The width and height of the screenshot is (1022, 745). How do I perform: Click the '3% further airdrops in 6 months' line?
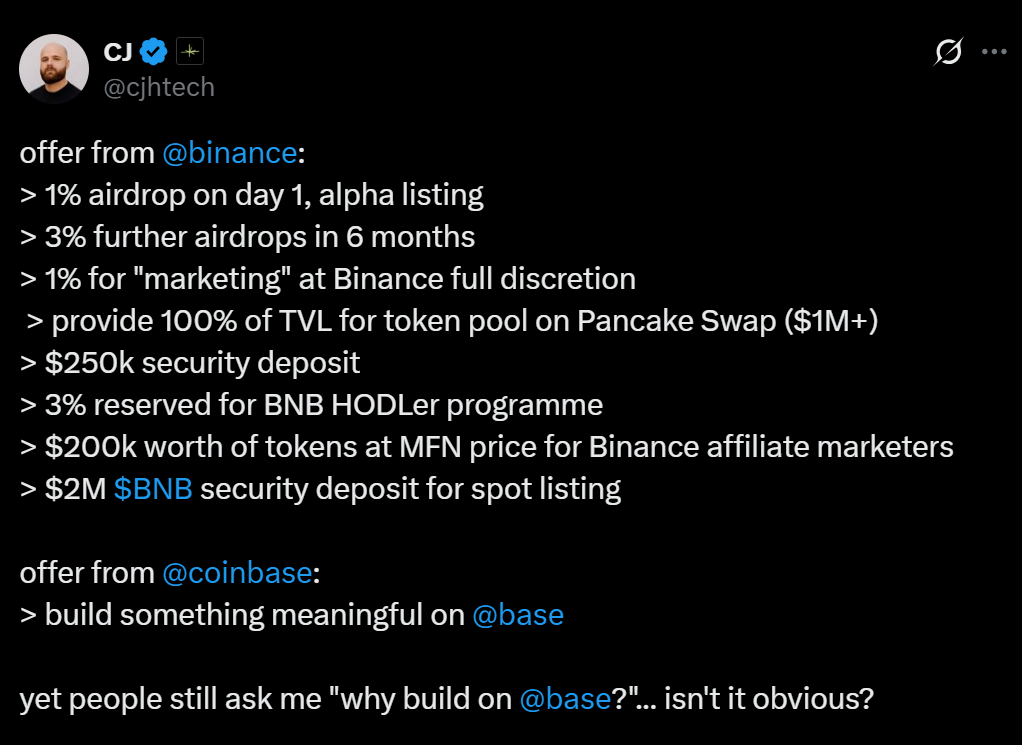(x=248, y=237)
